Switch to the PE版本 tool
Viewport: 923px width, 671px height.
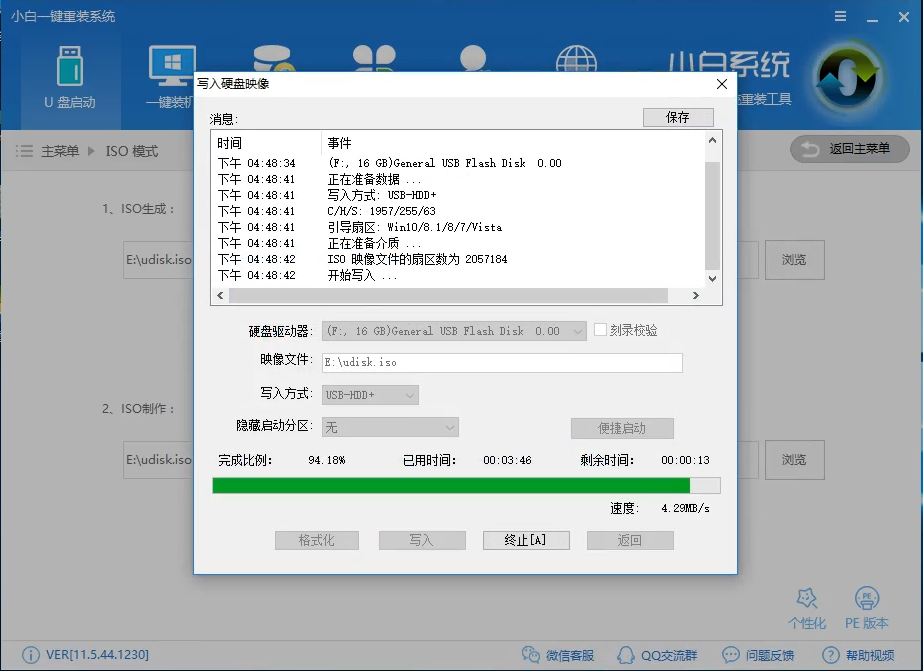866,605
